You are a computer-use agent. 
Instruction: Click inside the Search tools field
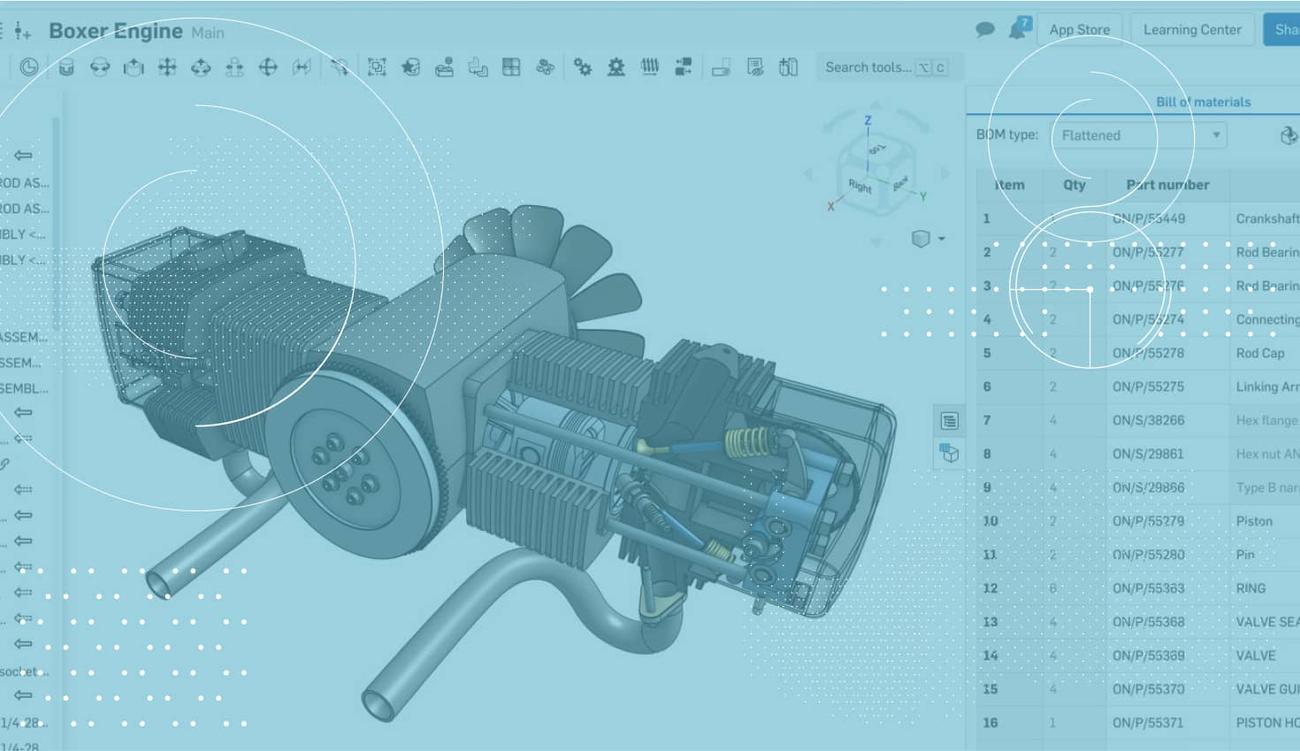878,67
